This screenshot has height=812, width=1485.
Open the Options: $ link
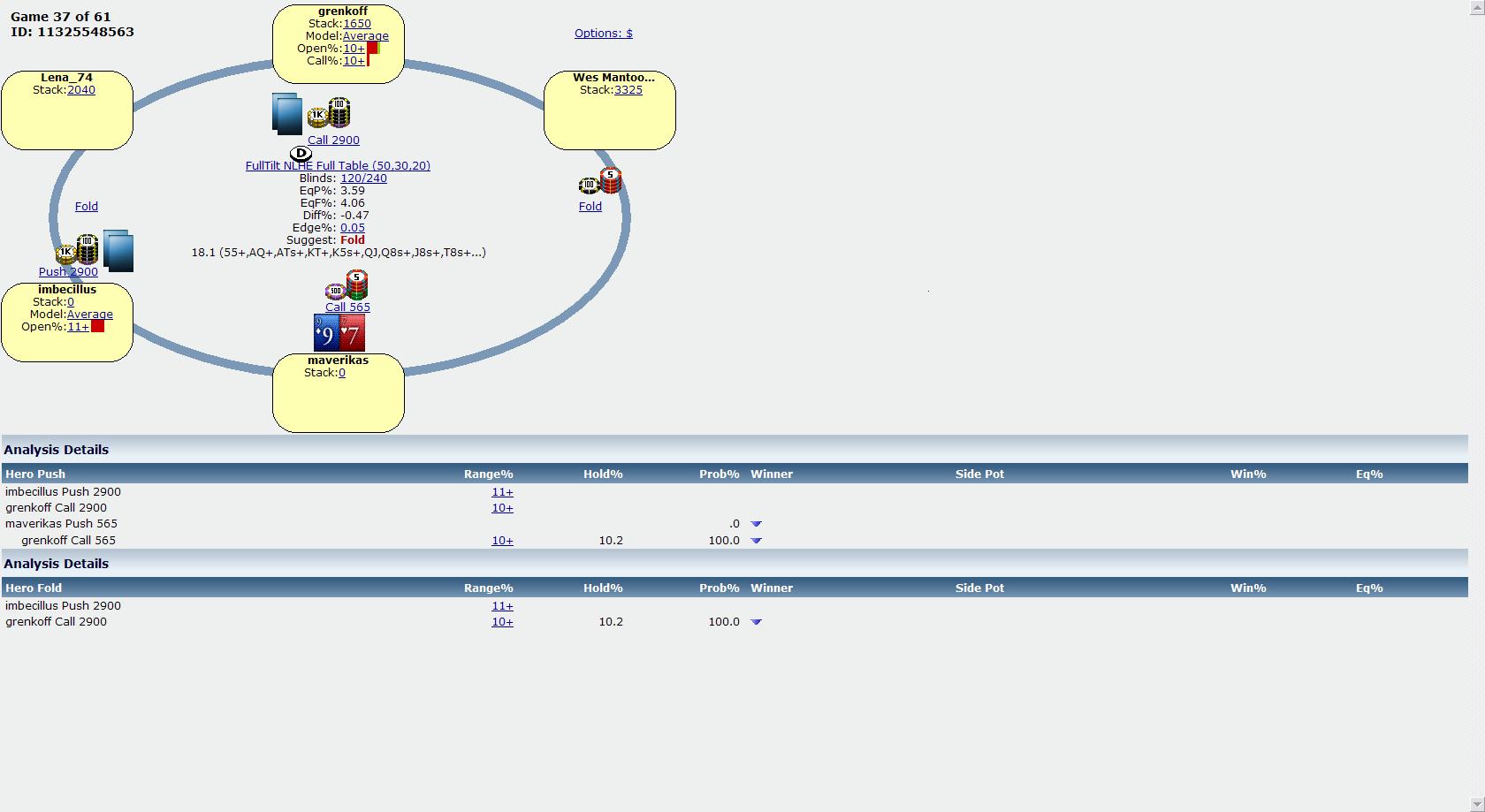tap(603, 34)
